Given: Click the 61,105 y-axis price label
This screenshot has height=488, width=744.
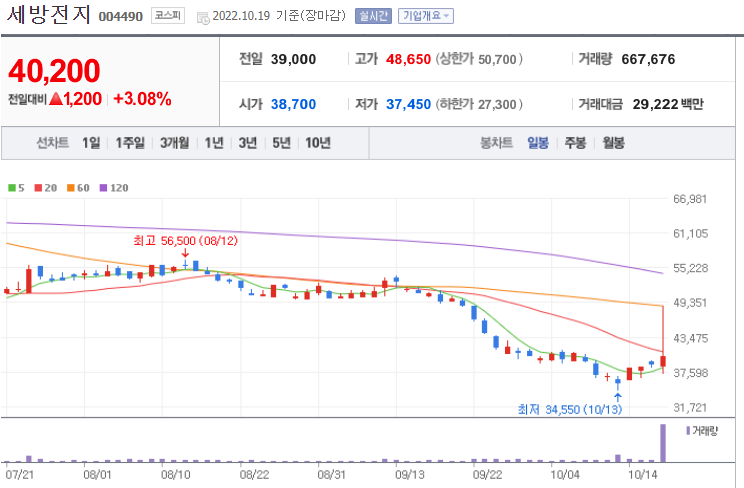Looking at the screenshot, I should tap(690, 234).
